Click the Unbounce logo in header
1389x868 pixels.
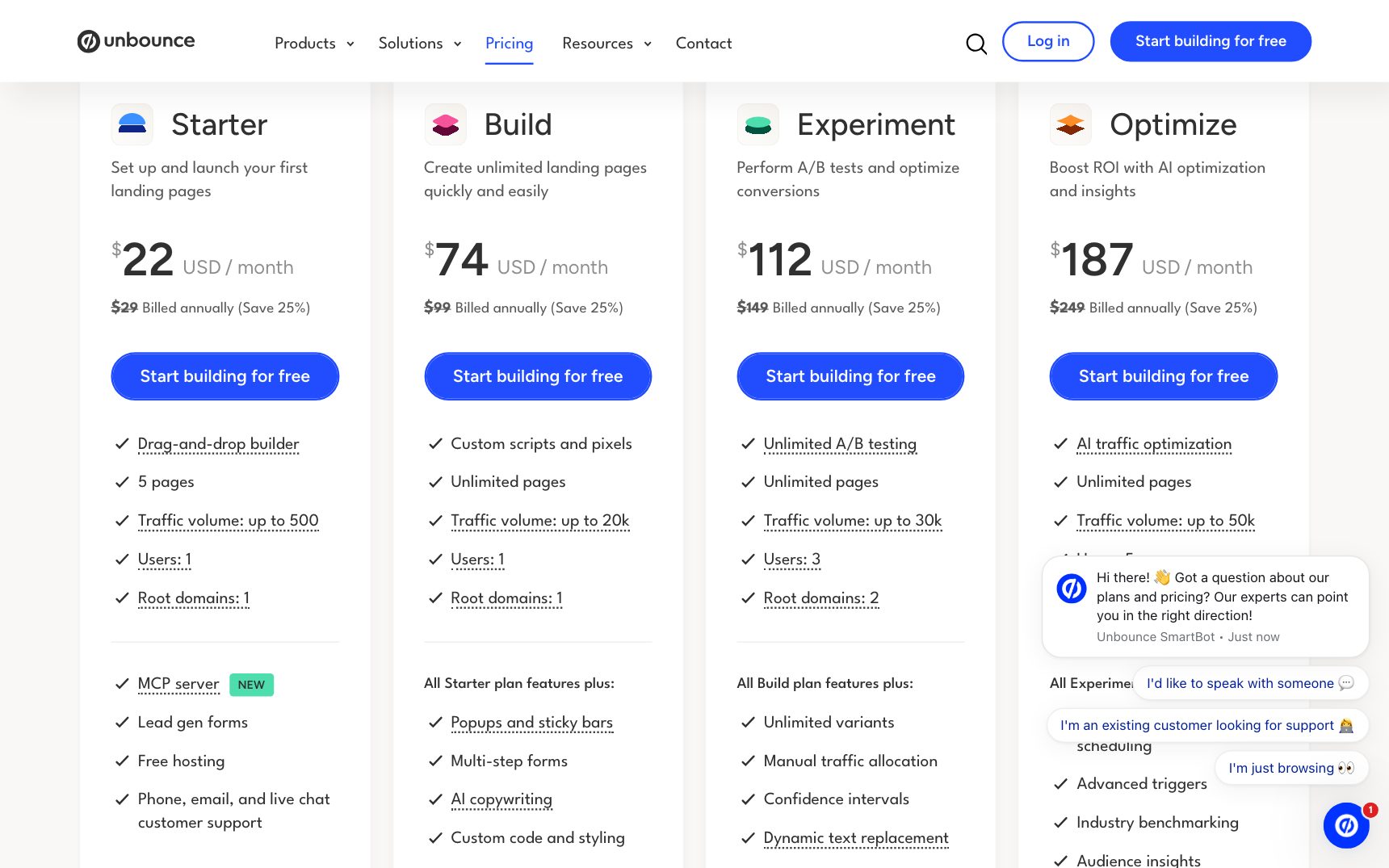tap(136, 41)
